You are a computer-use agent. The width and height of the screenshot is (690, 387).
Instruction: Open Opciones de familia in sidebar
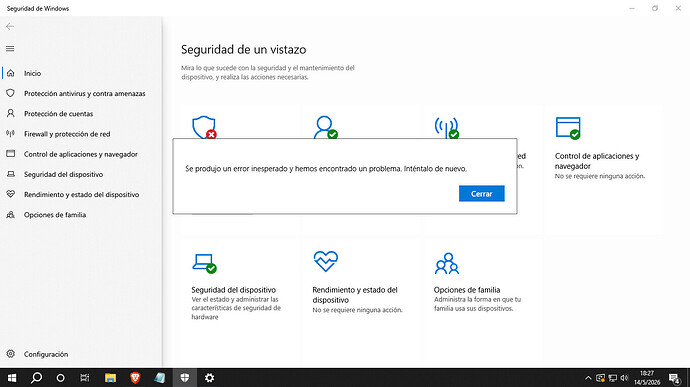point(55,215)
